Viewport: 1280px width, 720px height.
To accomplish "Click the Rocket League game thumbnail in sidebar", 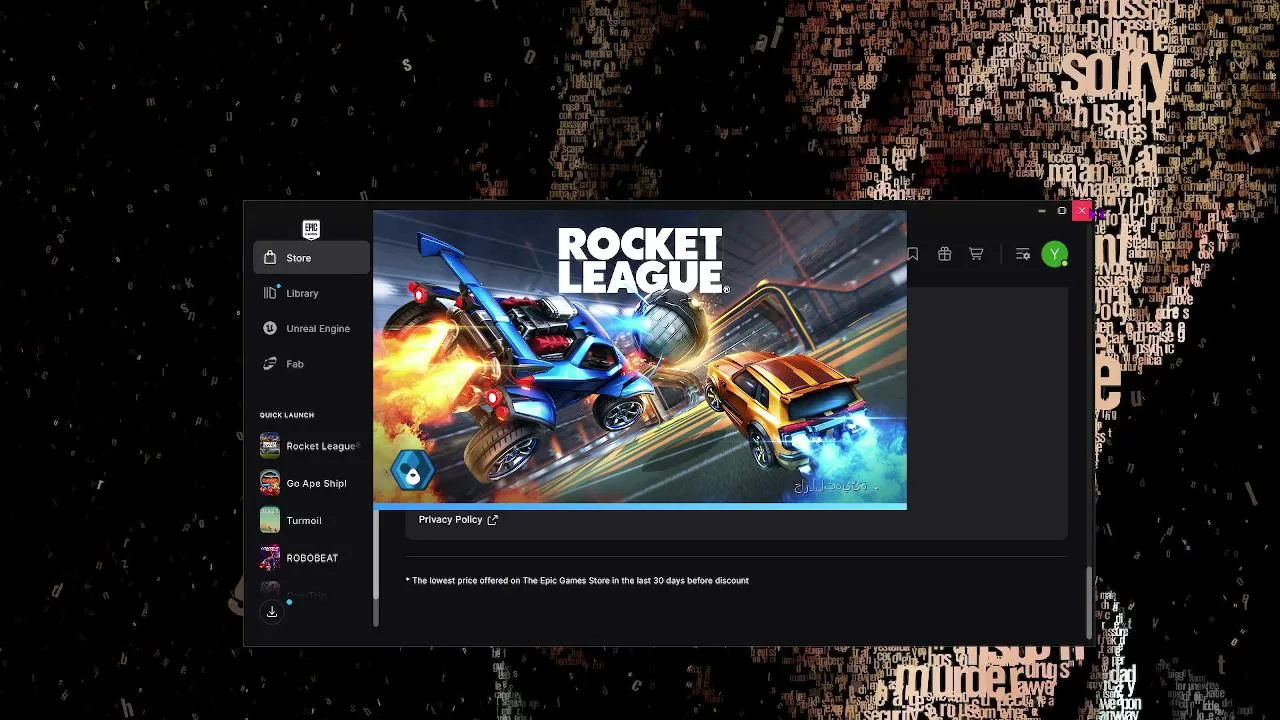I will pyautogui.click(x=270, y=446).
